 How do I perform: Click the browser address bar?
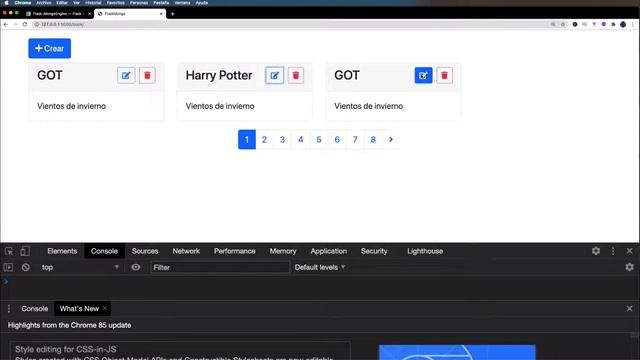click(x=292, y=24)
